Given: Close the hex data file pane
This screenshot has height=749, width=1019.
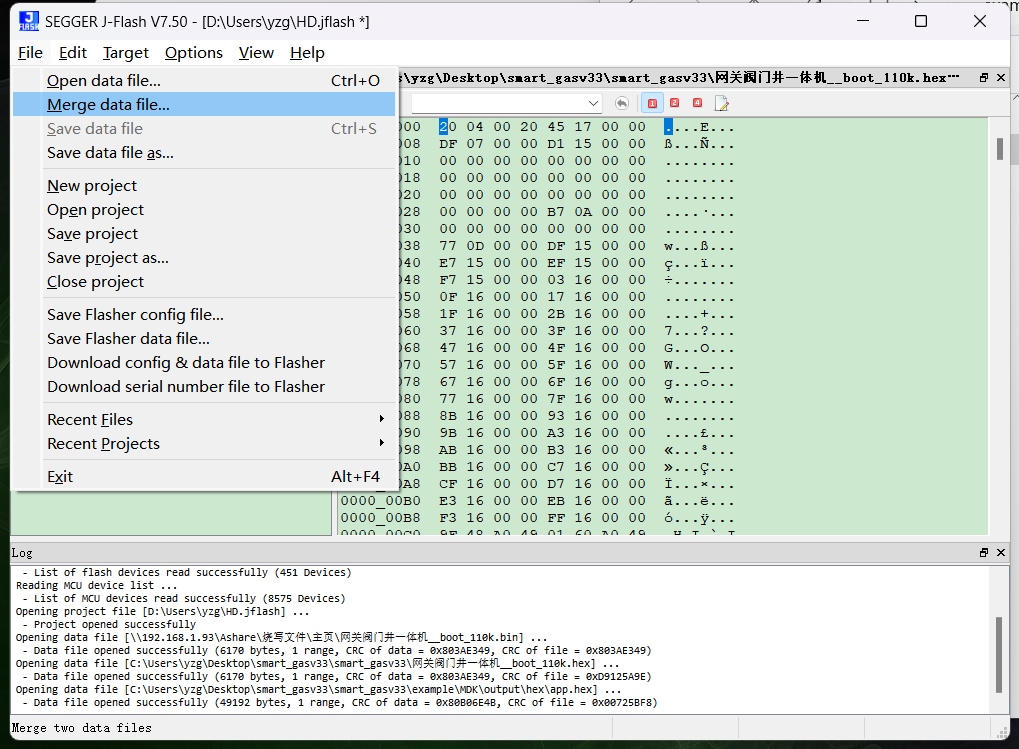Looking at the screenshot, I should point(1001,78).
